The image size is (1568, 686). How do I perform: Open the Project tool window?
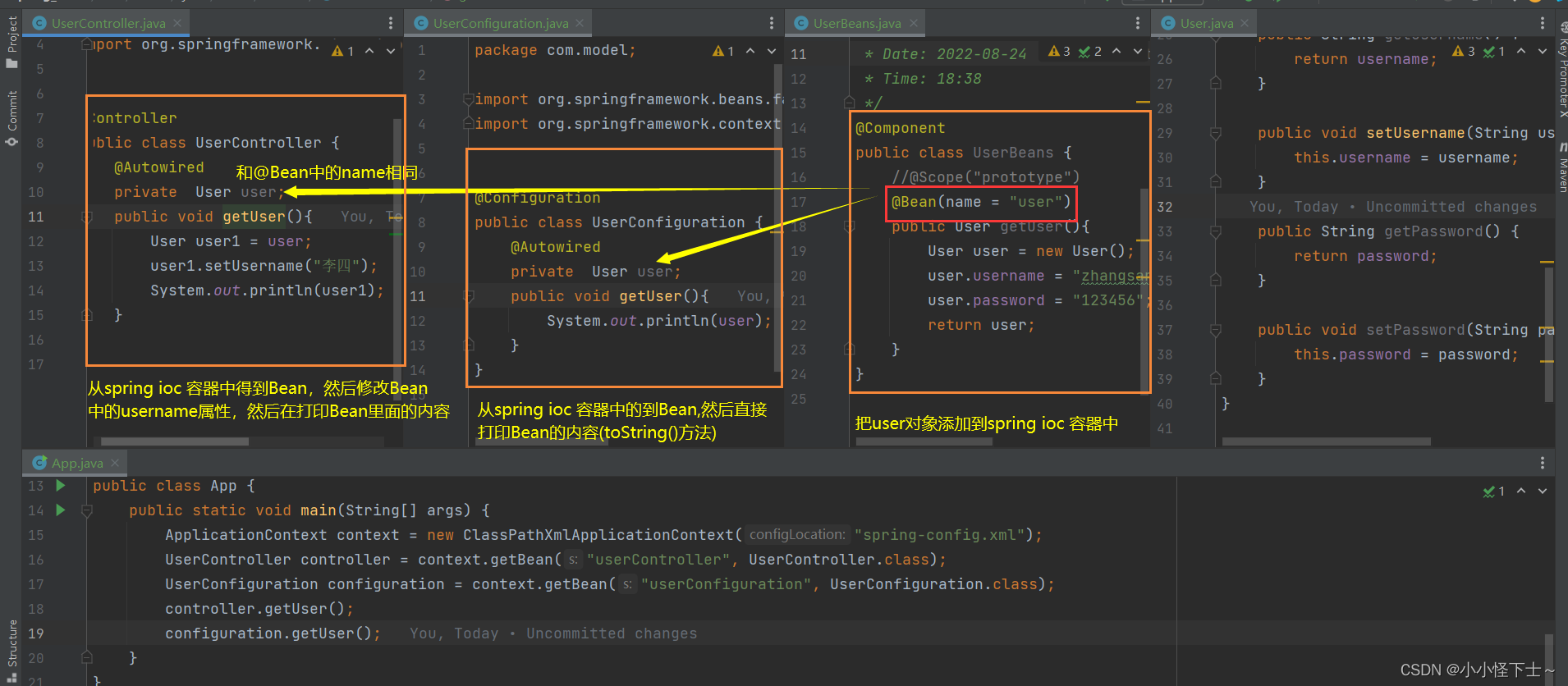click(11, 43)
